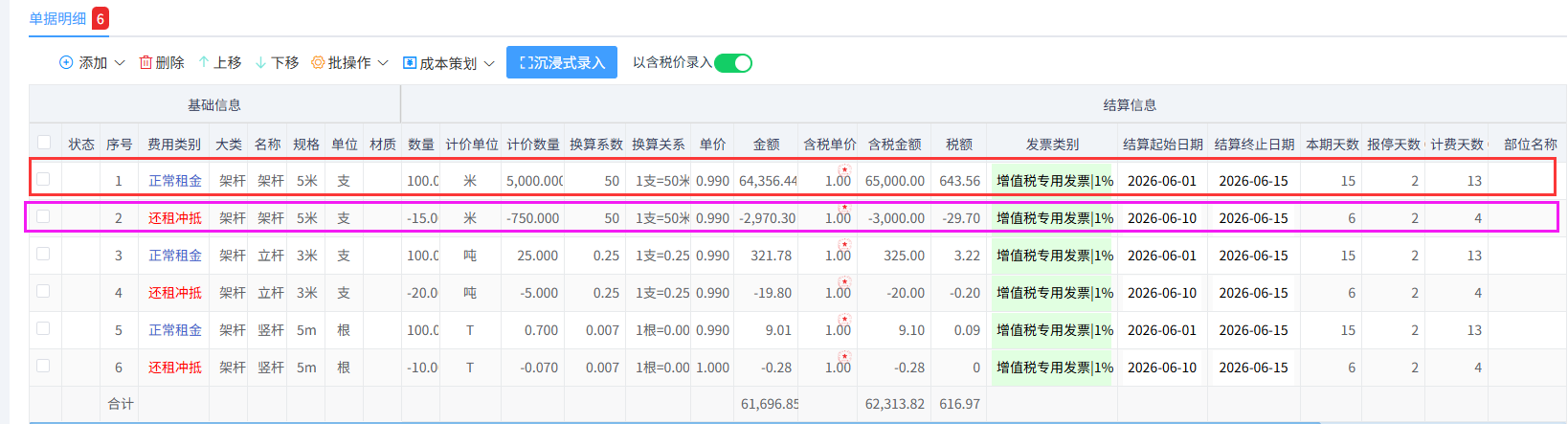The height and width of the screenshot is (424, 1568).
Task: Expand the 添加 dropdown arrow
Action: pos(120,63)
